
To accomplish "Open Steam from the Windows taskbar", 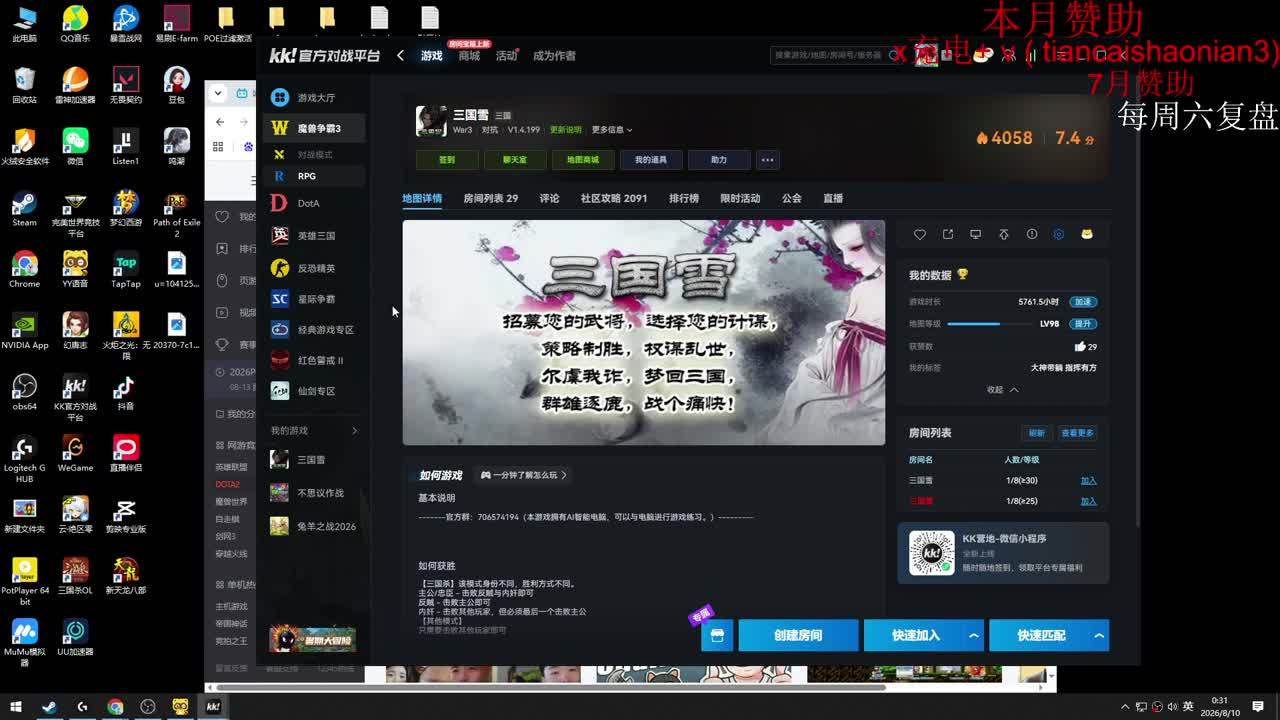I will pyautogui.click(x=49, y=707).
